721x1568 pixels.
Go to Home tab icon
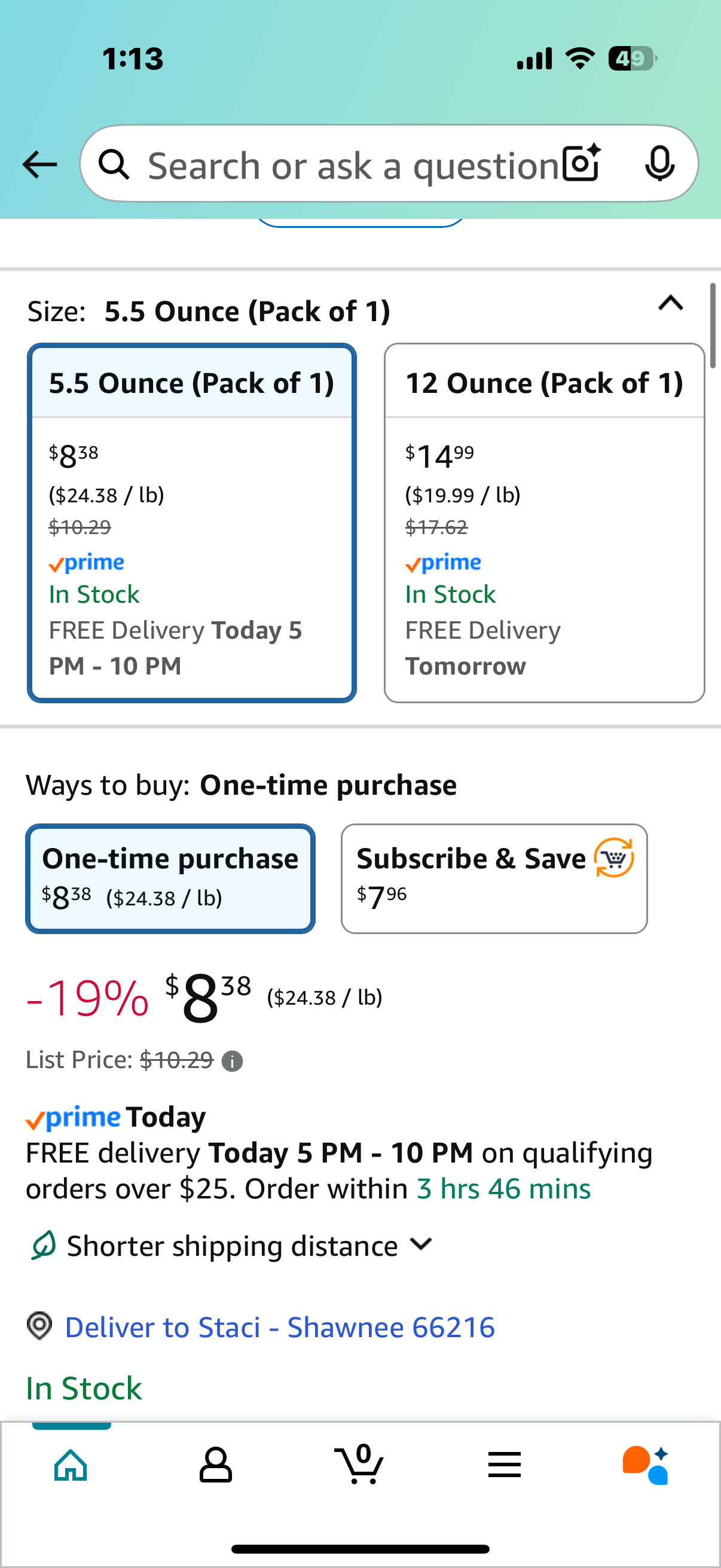pos(71,1464)
